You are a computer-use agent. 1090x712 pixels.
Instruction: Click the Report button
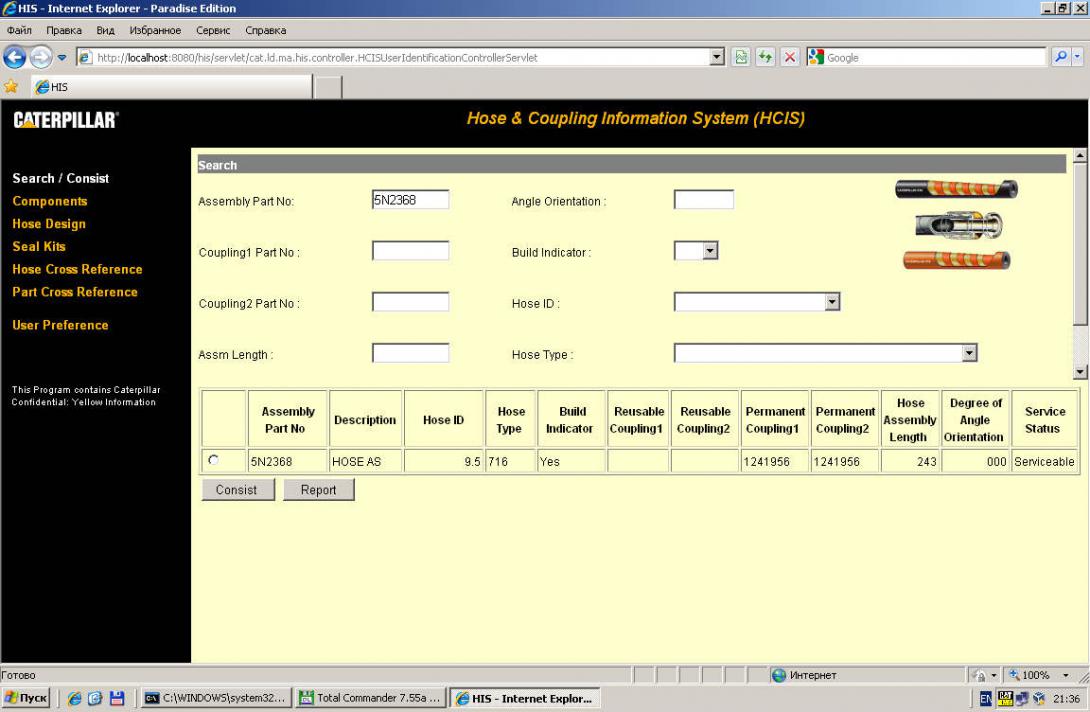click(318, 490)
